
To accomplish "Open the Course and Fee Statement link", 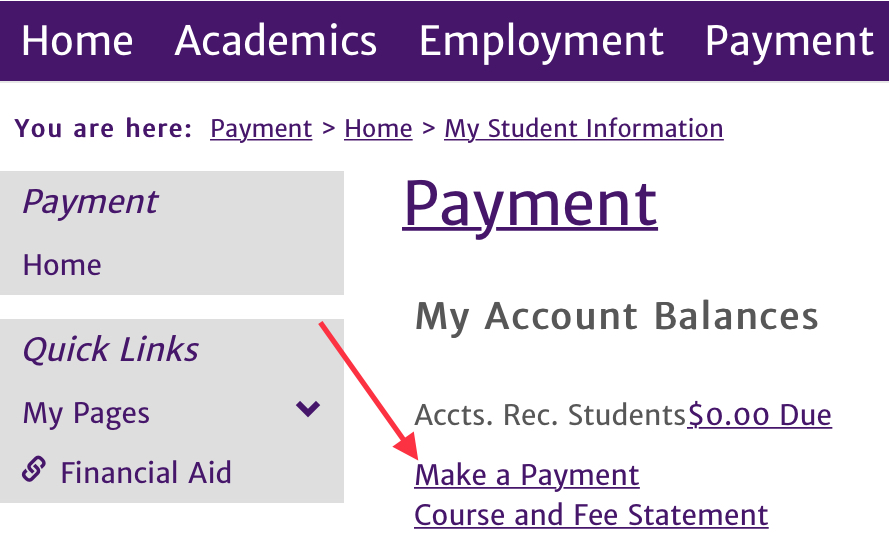I will click(x=591, y=515).
